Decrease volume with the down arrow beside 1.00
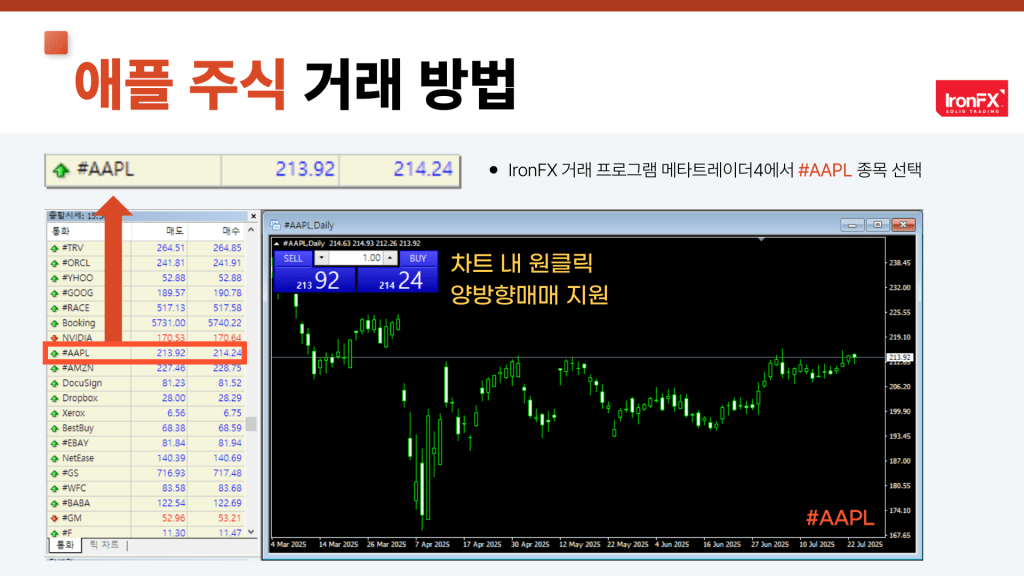 coord(321,258)
